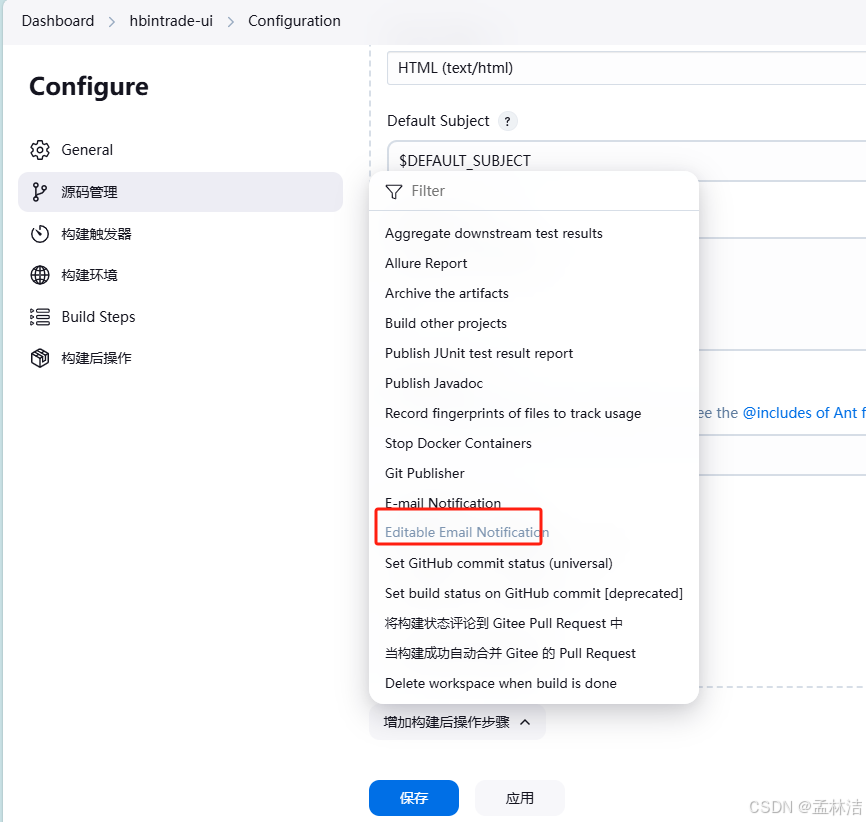Select Aggregate downstream test results
Screen dimensions: 866x822
click(x=493, y=234)
